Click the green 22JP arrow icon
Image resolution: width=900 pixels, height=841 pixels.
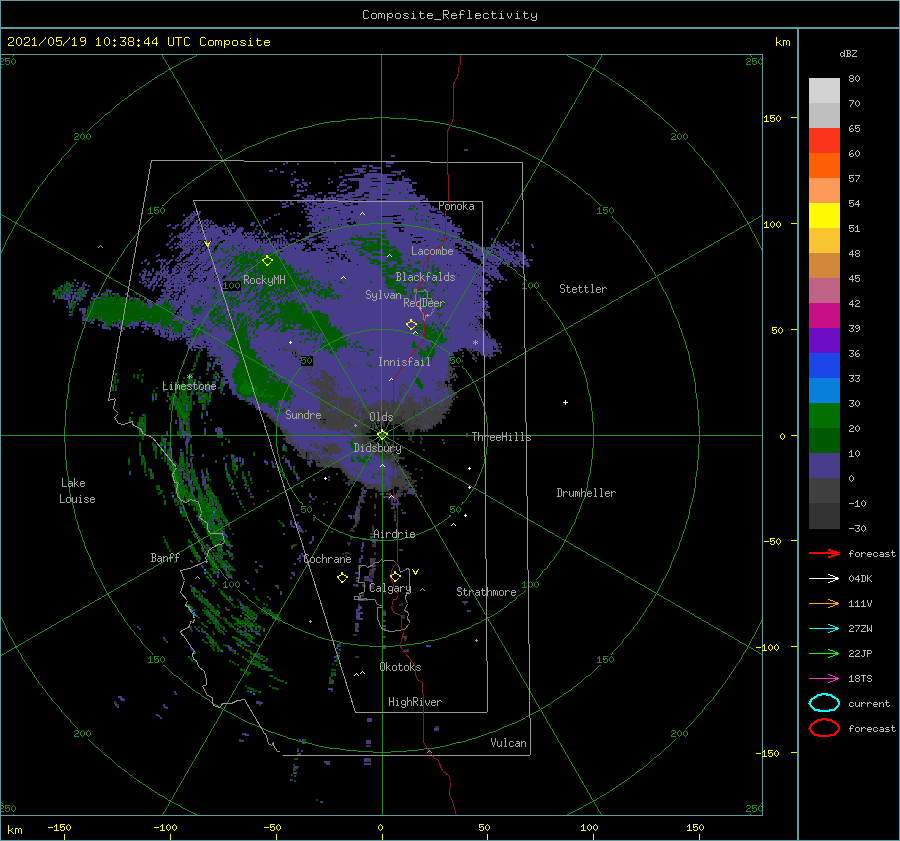(824, 653)
